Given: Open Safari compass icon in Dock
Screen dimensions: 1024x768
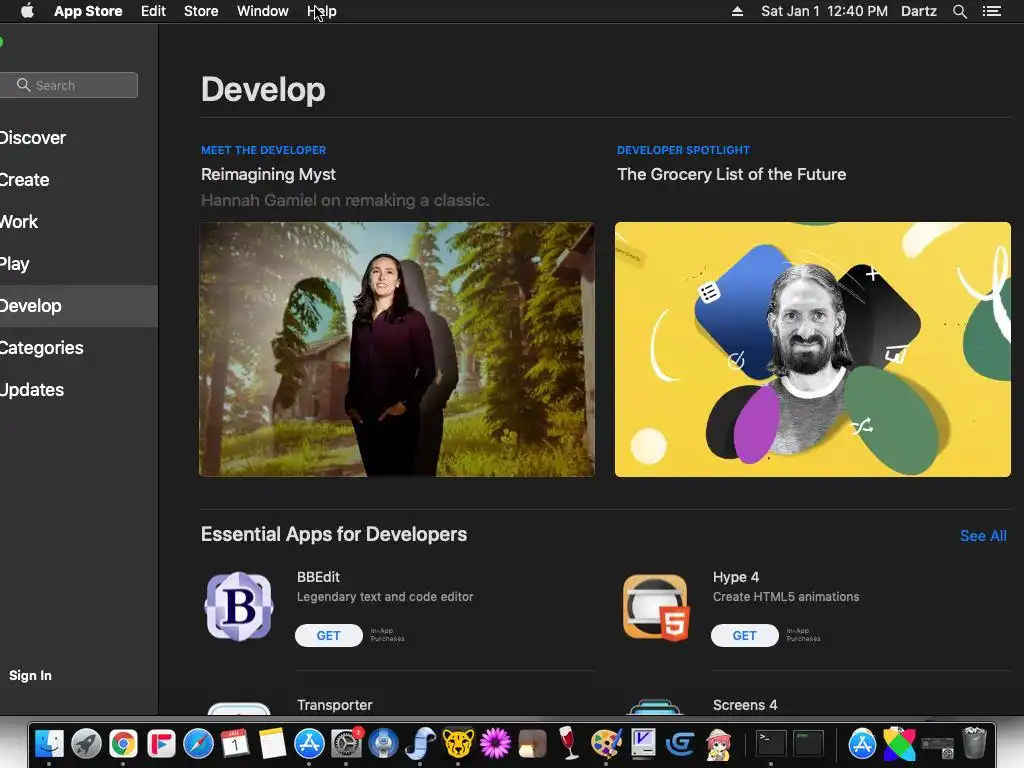Looking at the screenshot, I should coord(198,743).
